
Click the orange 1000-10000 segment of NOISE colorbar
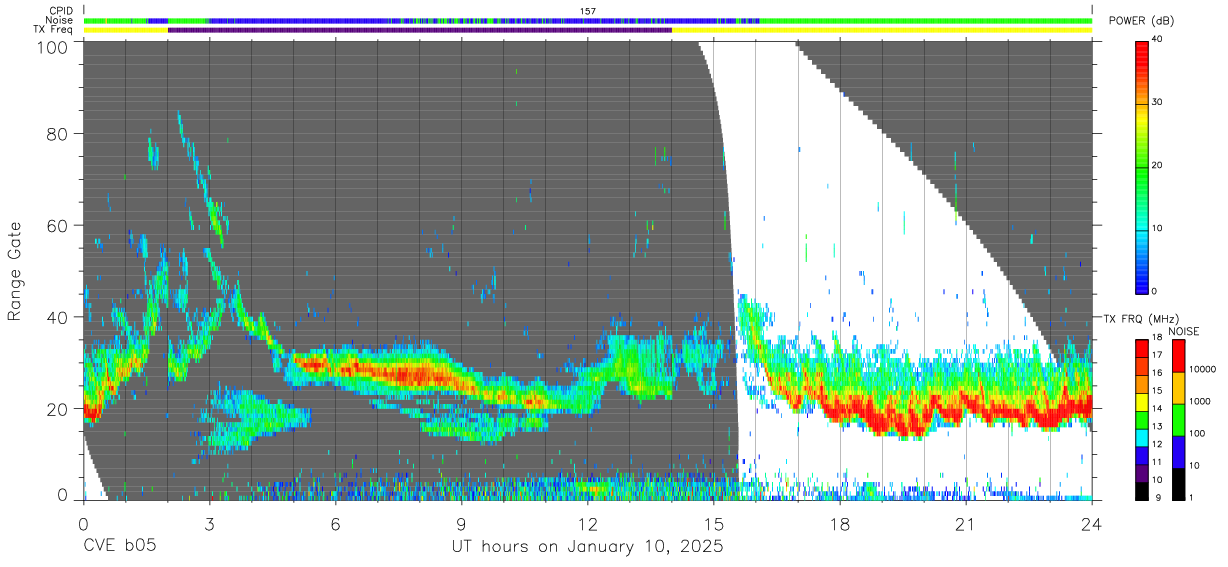[1181, 388]
